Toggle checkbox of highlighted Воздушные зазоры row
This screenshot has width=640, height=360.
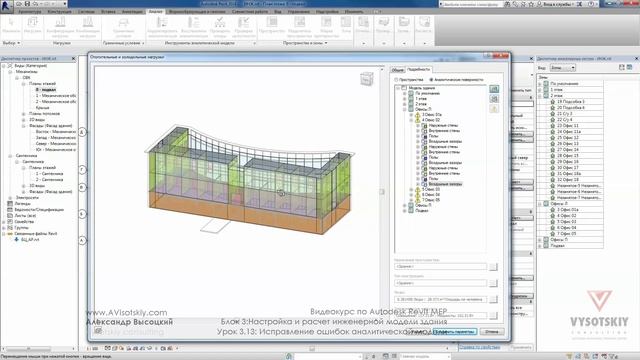(424, 184)
